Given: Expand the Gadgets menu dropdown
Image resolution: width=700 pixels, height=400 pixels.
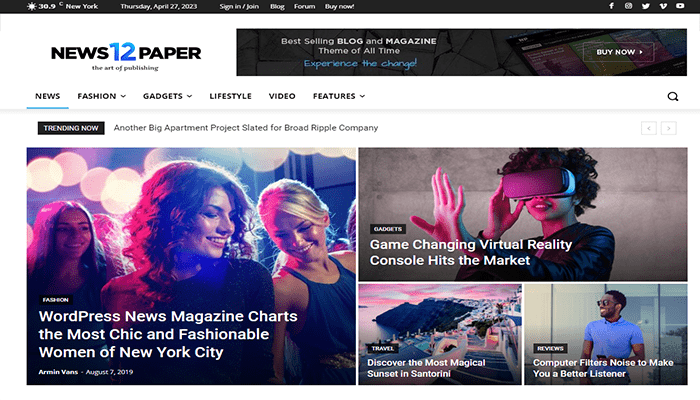Looking at the screenshot, I should tap(167, 96).
